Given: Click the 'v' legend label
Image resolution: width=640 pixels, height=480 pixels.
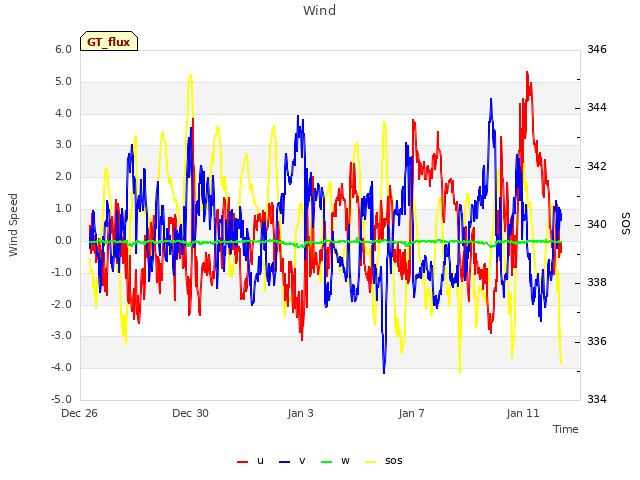Looking at the screenshot, I should click(302, 461).
